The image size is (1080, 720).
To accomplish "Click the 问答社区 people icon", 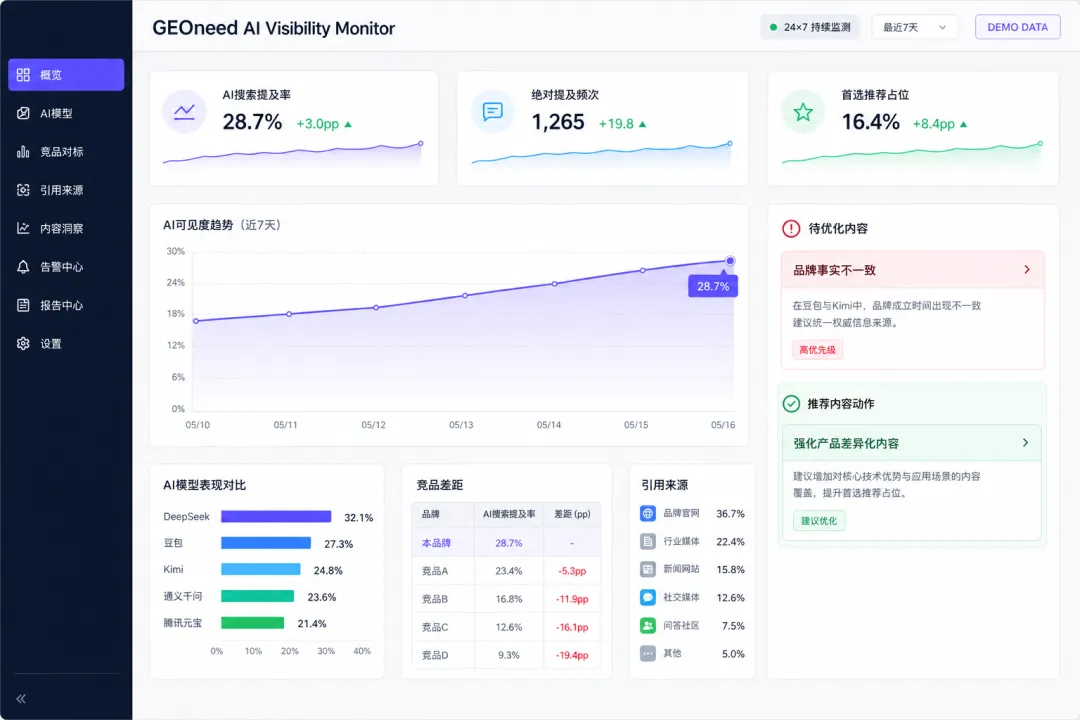I will click(x=647, y=626).
